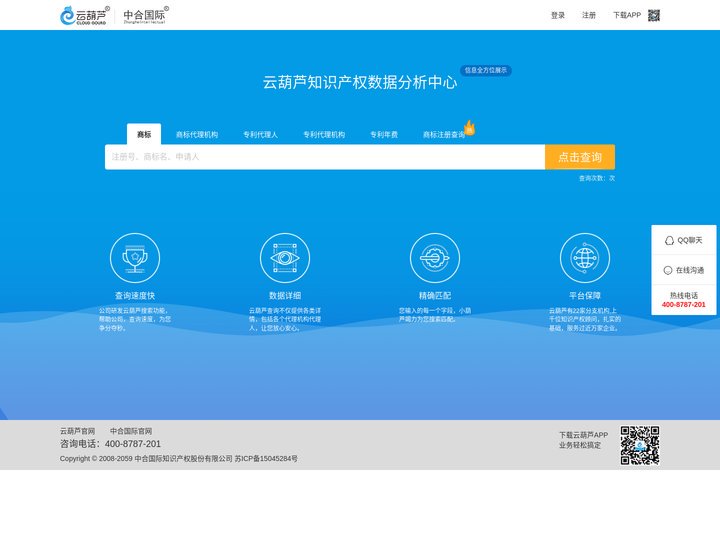The width and height of the screenshot is (720, 540).
Task: Click the 信息全方位展示 badge
Action: (x=486, y=70)
